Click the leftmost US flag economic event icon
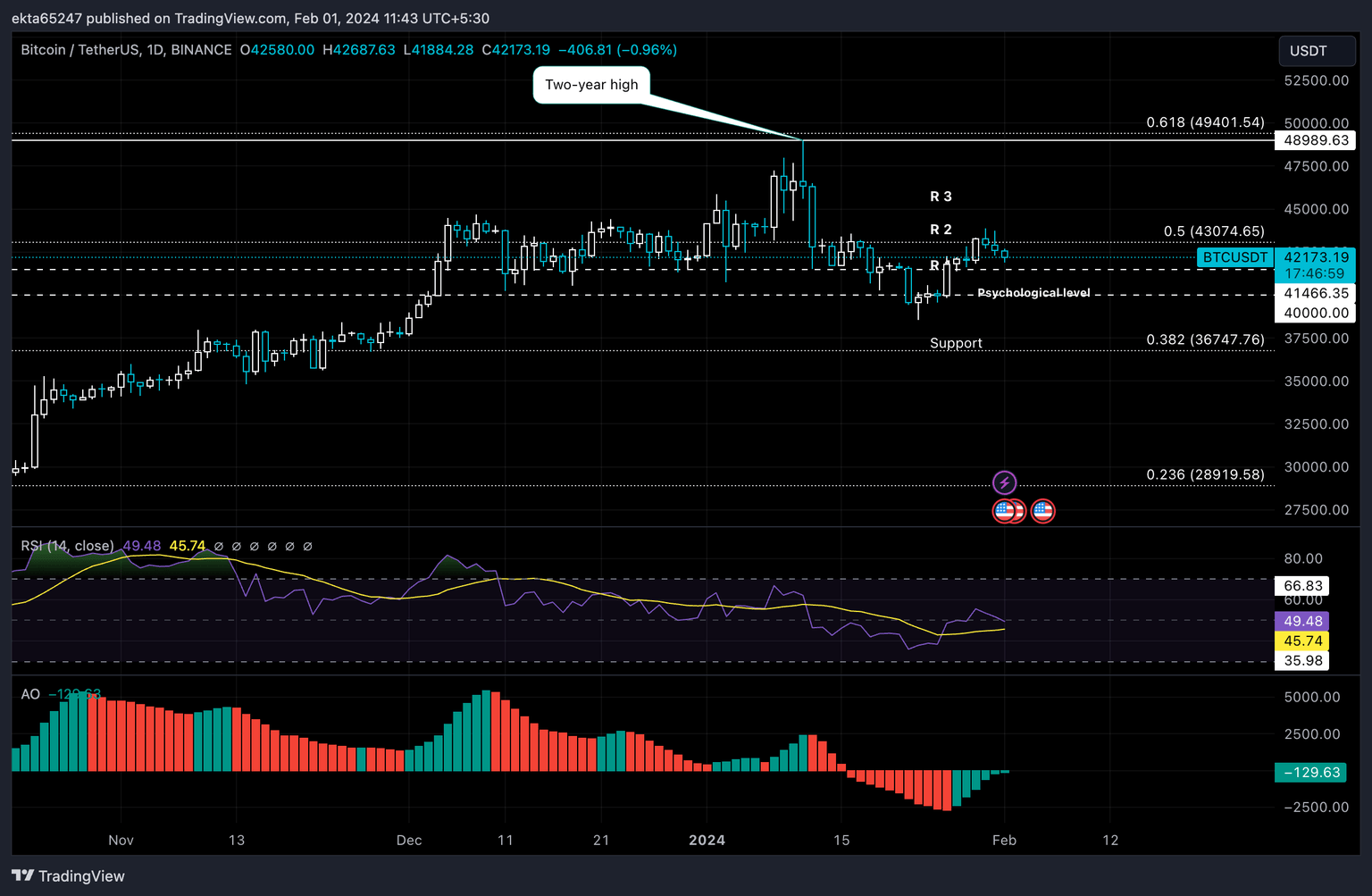 (1004, 511)
